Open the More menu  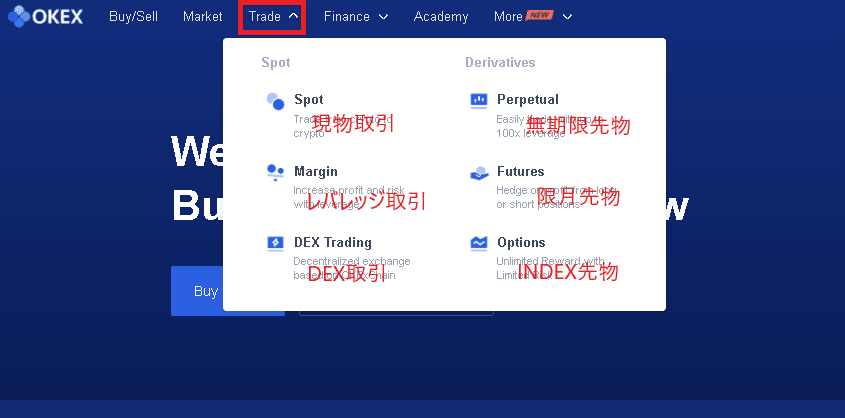508,17
